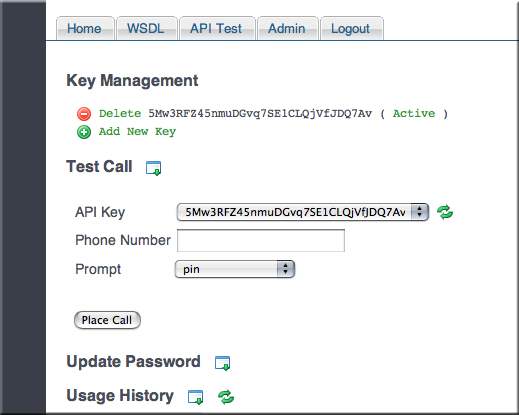This screenshot has height=415, width=519.
Task: Click the Logout tab
Action: [352, 29]
